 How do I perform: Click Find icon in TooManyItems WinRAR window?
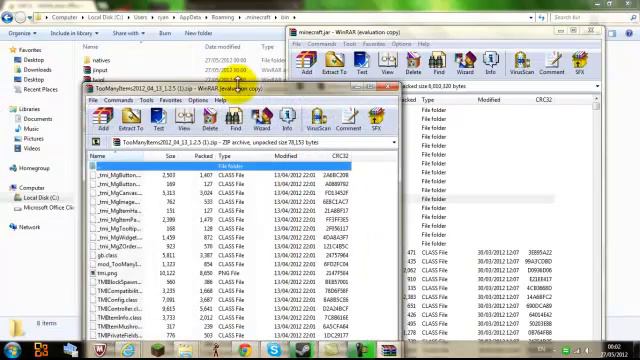click(235, 119)
